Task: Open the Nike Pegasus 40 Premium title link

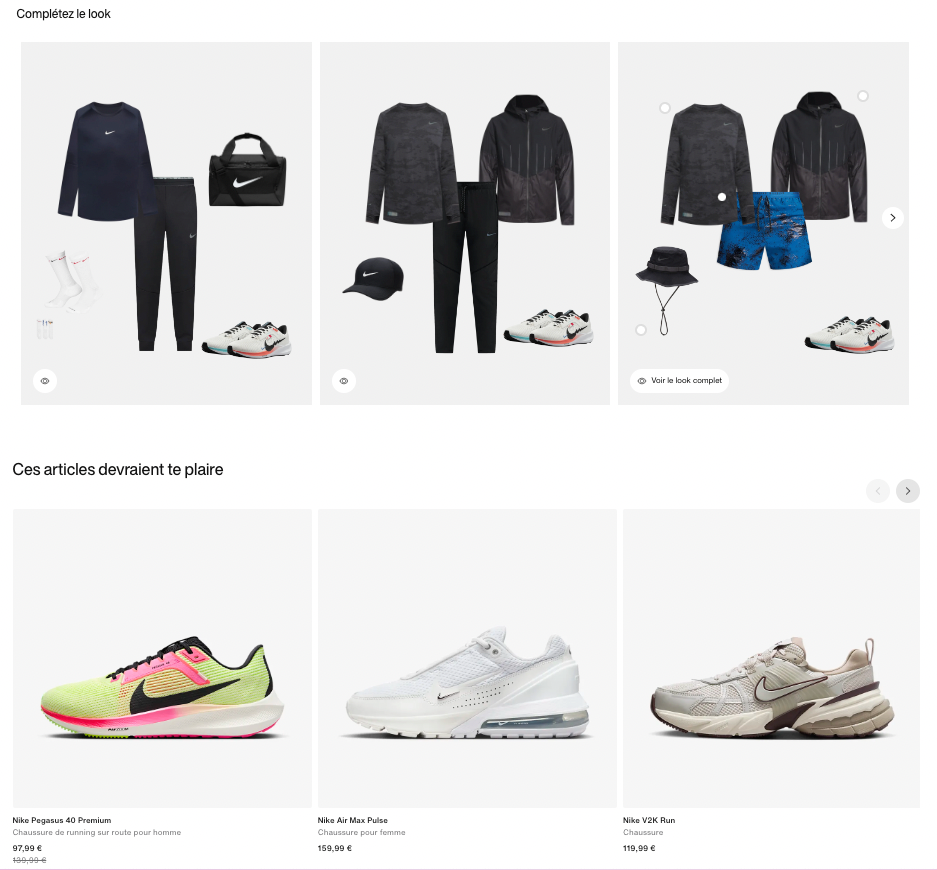Action: click(62, 820)
